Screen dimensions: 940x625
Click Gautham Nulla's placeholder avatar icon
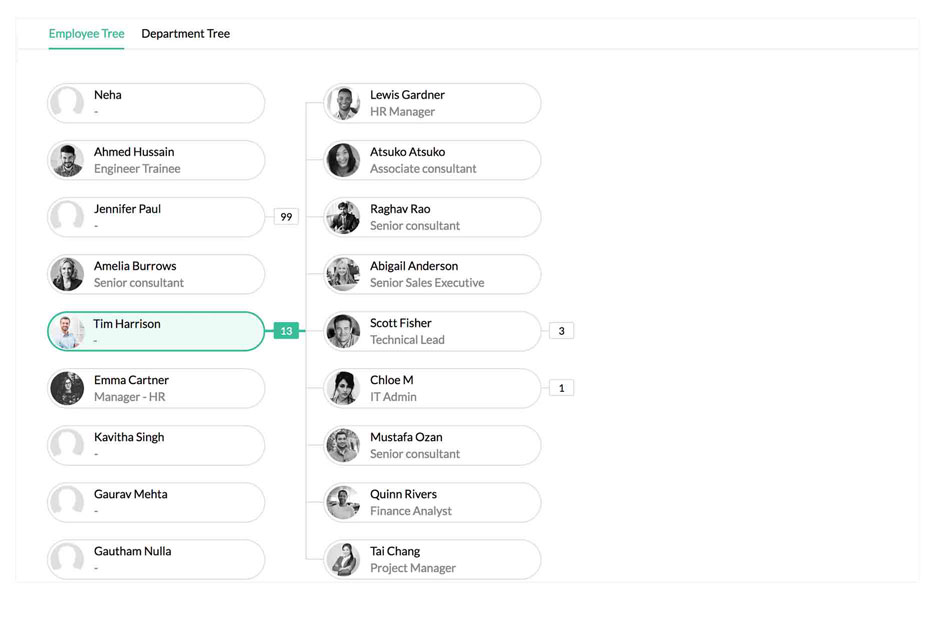67,559
